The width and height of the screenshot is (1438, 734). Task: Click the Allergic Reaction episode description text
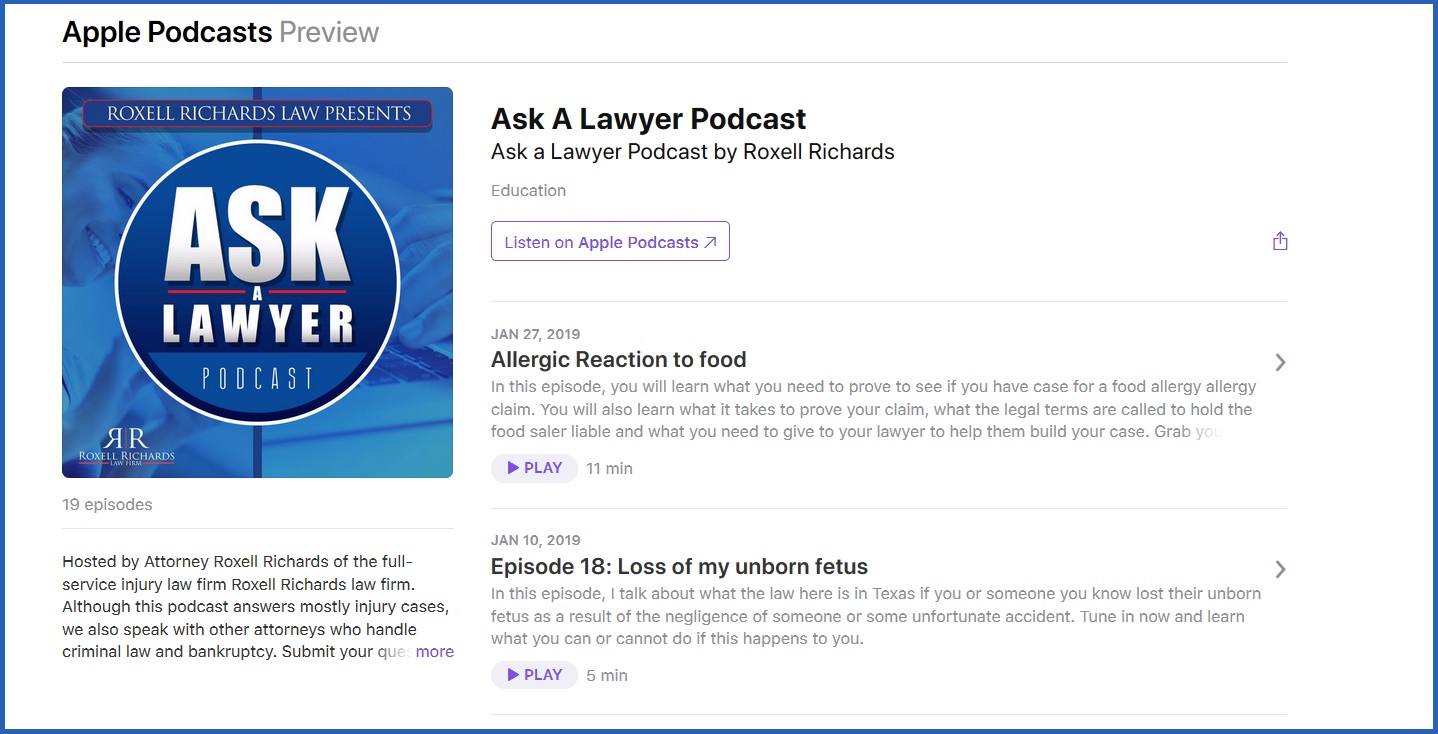pos(874,409)
